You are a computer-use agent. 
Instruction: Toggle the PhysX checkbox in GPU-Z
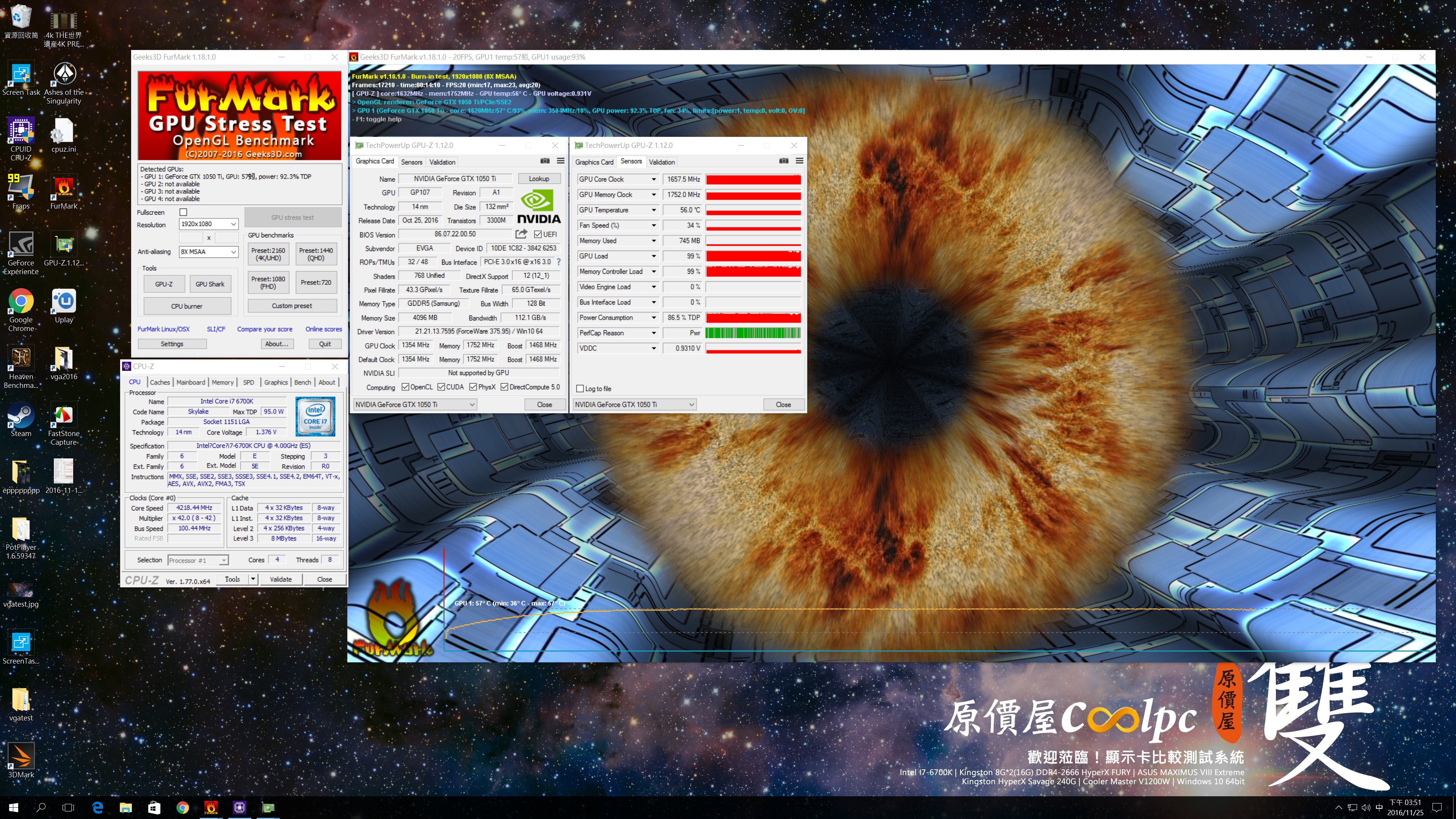pyautogui.click(x=473, y=387)
